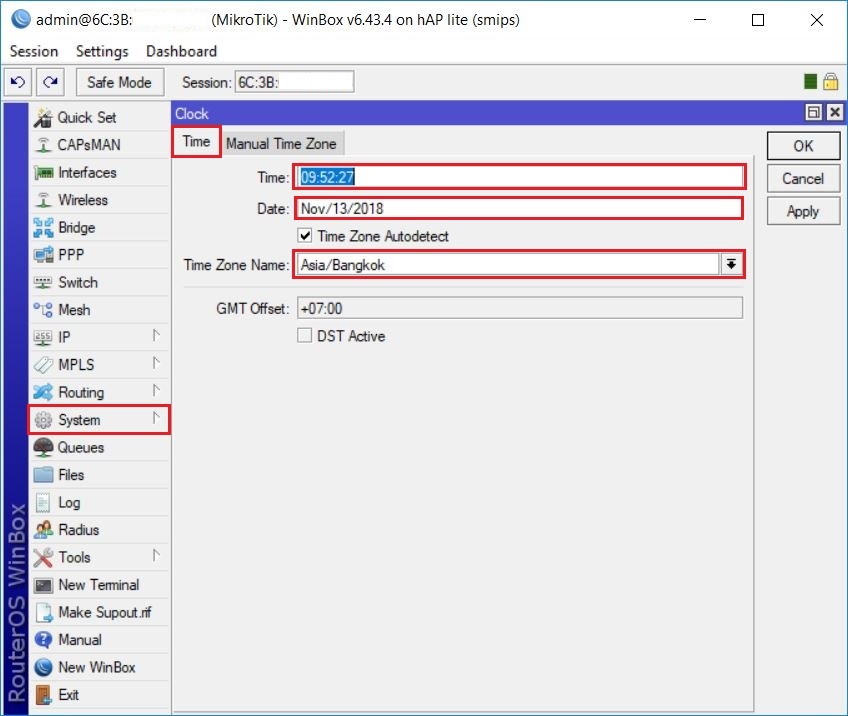Viewport: 848px width, 716px height.
Task: Select the Time tab
Action: pyautogui.click(x=196, y=142)
